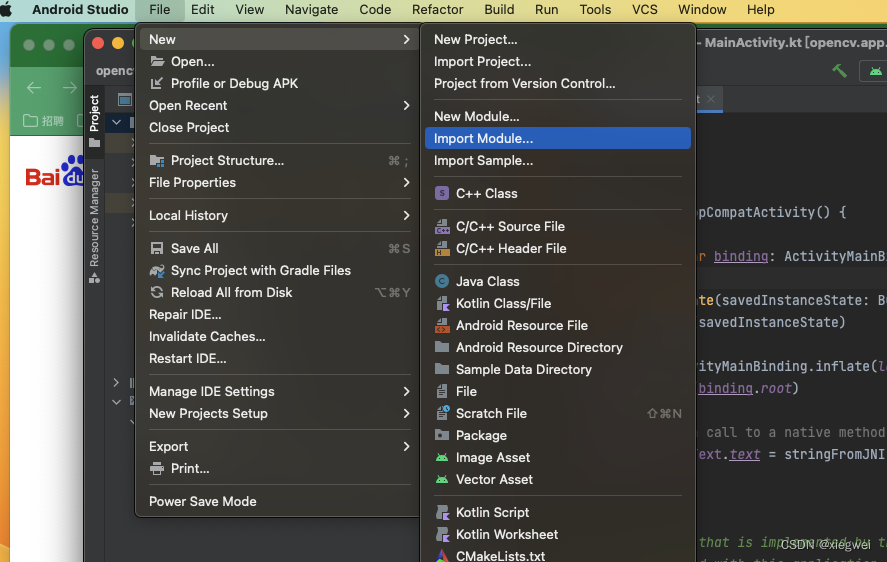
Task: Click the Java Class icon
Action: 442,281
